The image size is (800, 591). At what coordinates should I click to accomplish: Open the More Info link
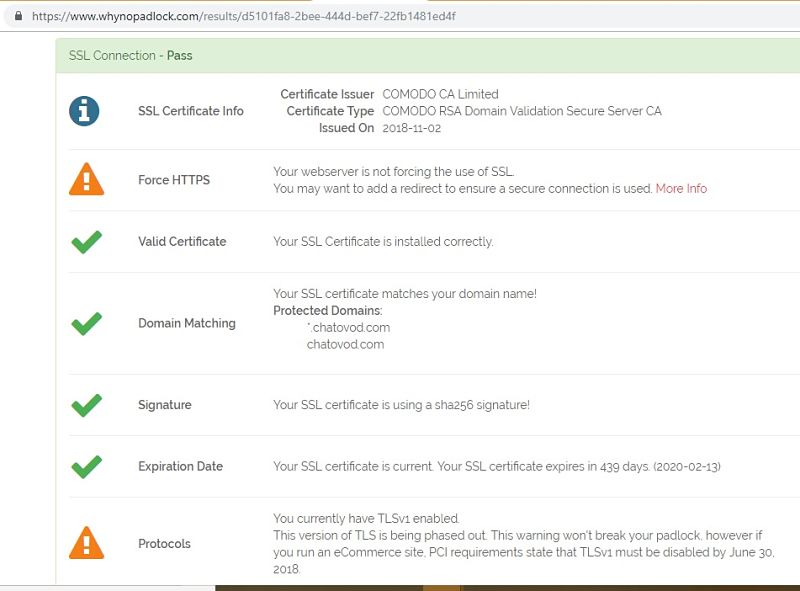tap(681, 188)
